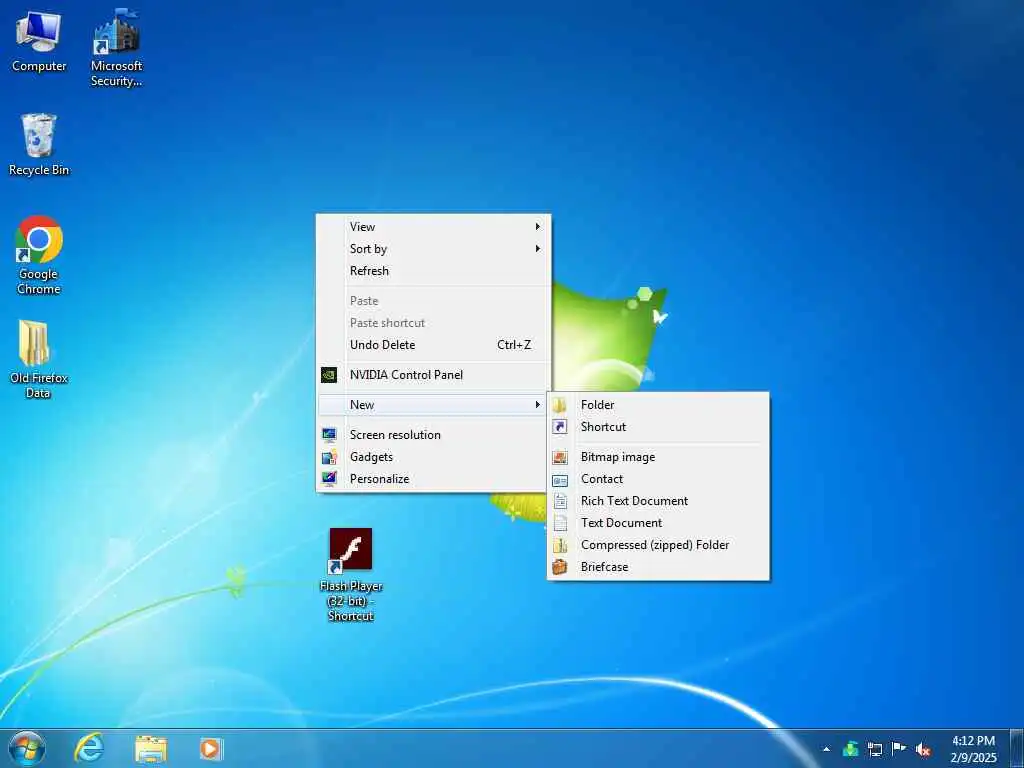This screenshot has height=768, width=1024.
Task: Click the Briefcase icon in submenu
Action: click(560, 567)
